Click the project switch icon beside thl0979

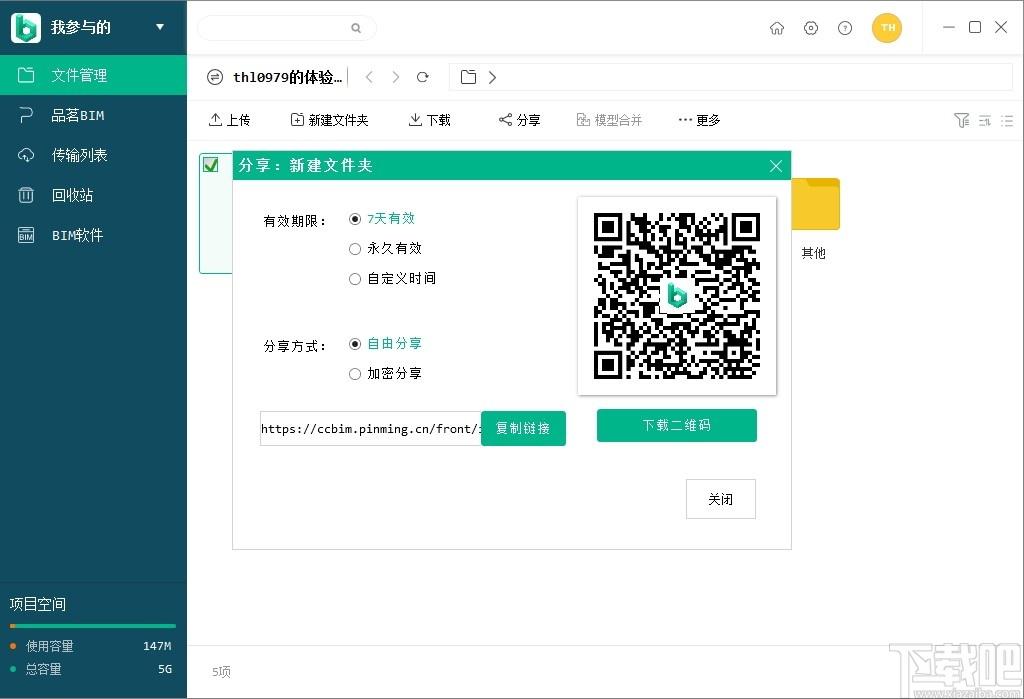tap(215, 77)
